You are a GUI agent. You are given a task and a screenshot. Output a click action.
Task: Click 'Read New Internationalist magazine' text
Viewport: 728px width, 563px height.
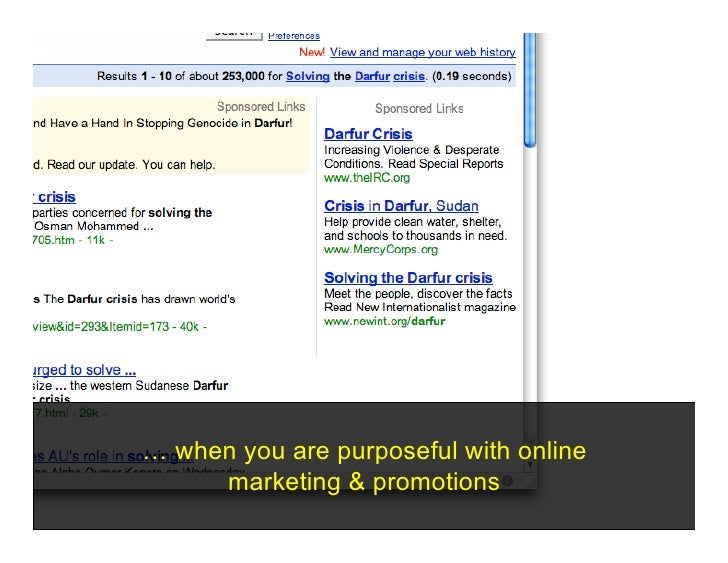(420, 307)
